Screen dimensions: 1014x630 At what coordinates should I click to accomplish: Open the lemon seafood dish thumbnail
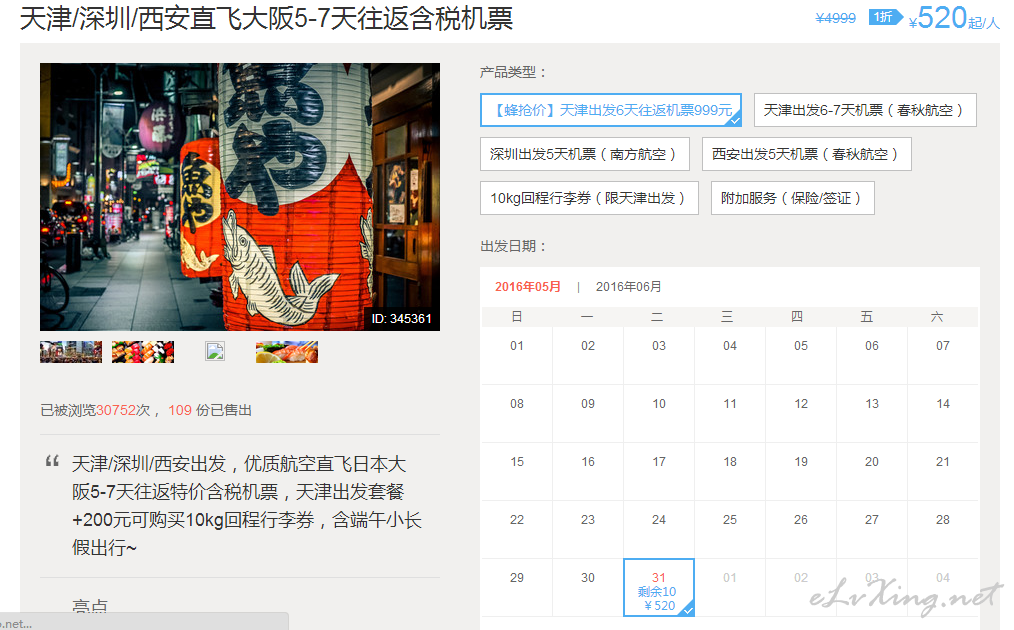(286, 352)
